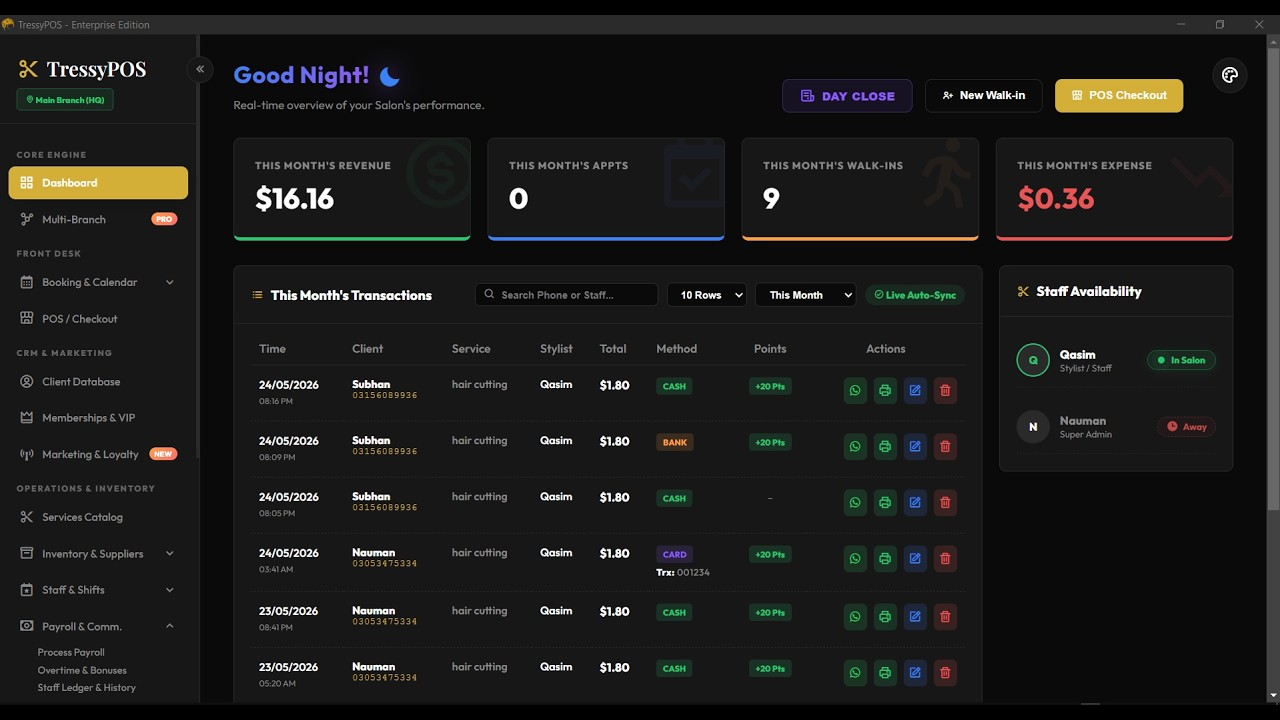Screen dimensions: 1280x720
Task: Expand Staff & Shifts menu
Action: click(x=98, y=590)
